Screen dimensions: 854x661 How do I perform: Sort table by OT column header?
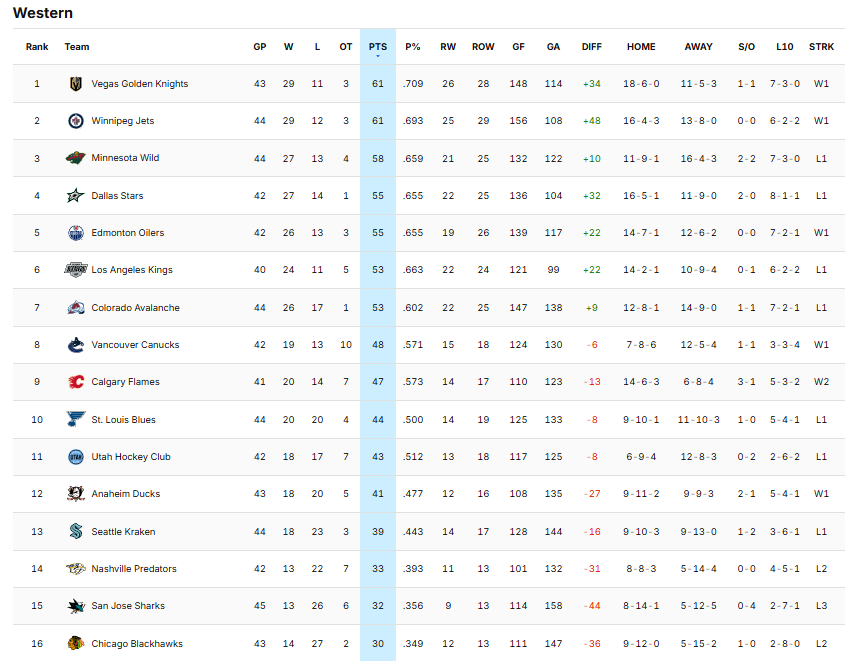click(x=346, y=47)
